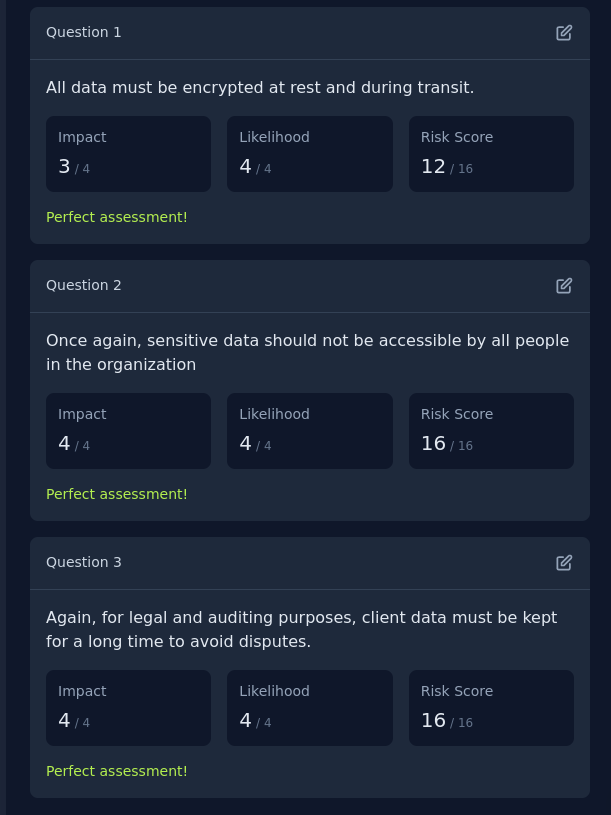
Task: Select the Question 1 header label
Action: 84,32
